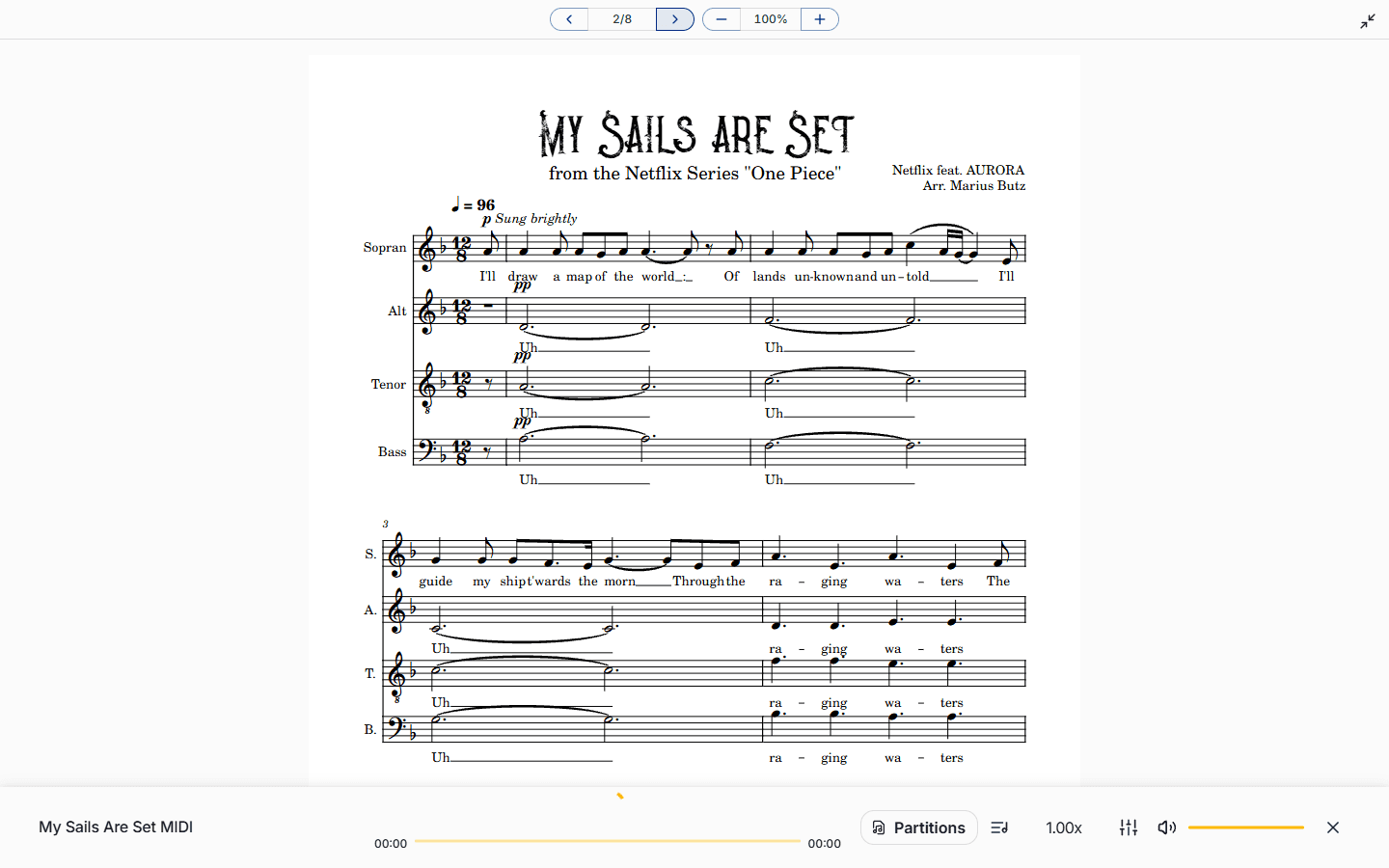Screen dimensions: 1389x868
Task: Go to the previous page of the score
Action: 569,19
